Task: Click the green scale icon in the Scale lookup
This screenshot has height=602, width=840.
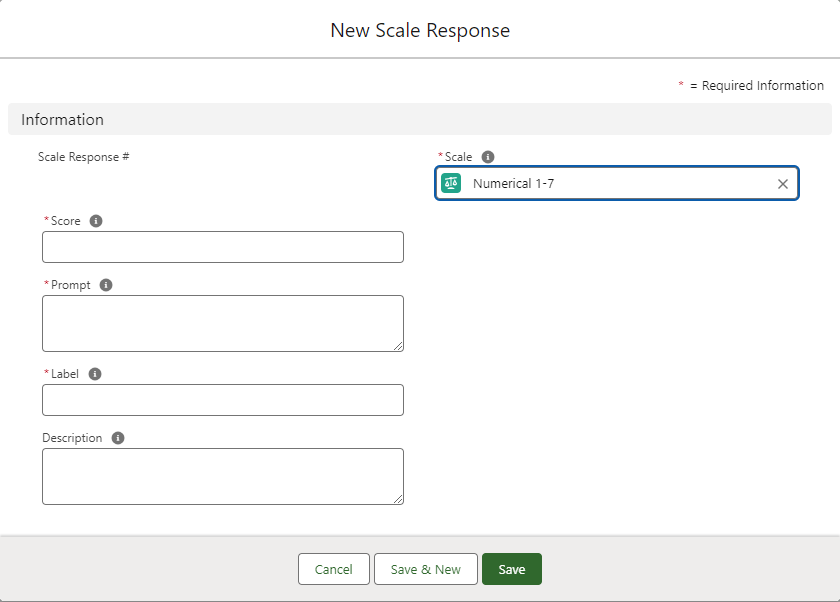Action: tap(452, 184)
